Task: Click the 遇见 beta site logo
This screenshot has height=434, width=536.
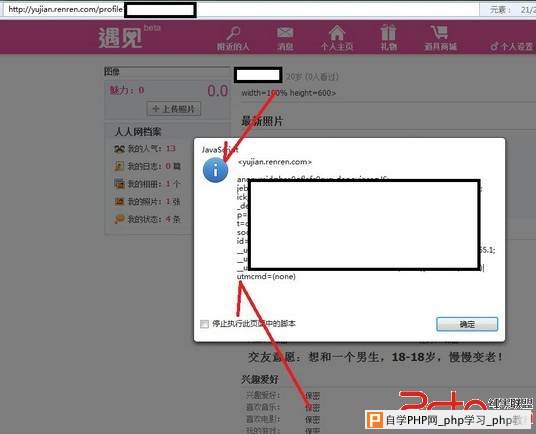Action: point(129,37)
